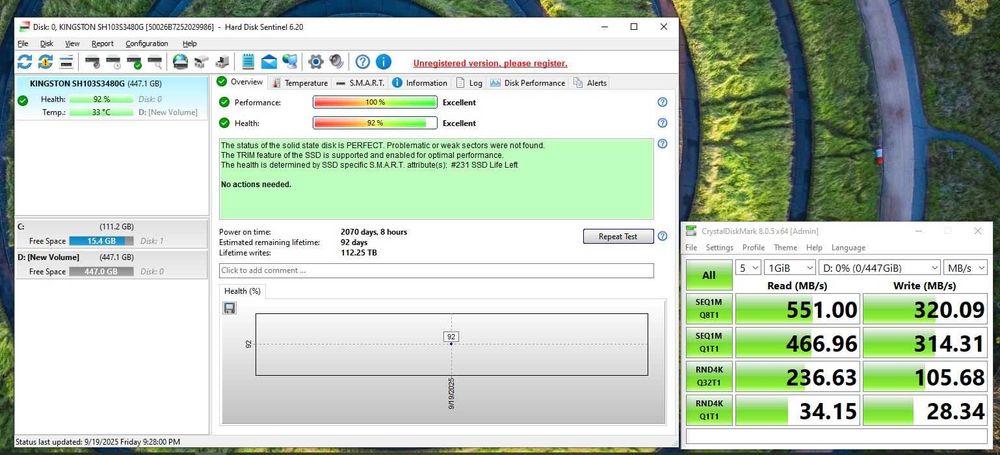Click the globe-over-disk toolbar icon

(180, 62)
